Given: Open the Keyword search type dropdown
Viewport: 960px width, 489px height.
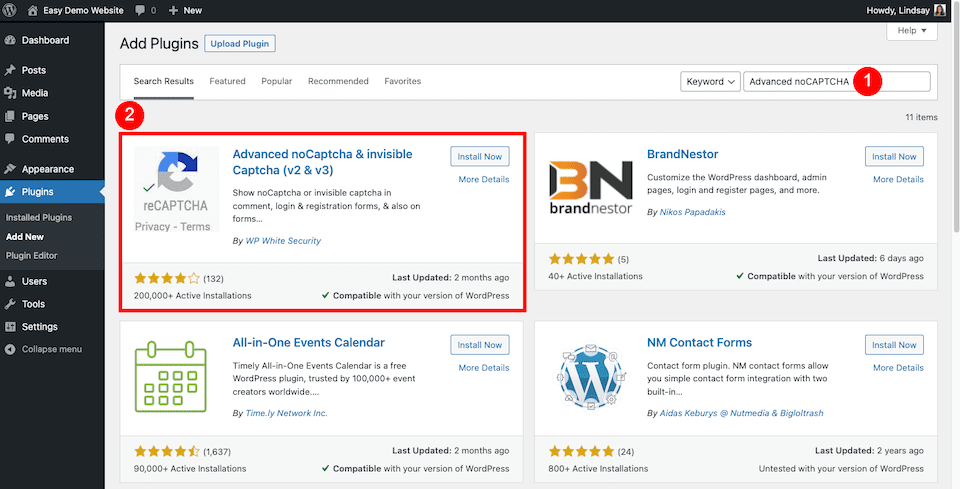Looking at the screenshot, I should click(709, 82).
